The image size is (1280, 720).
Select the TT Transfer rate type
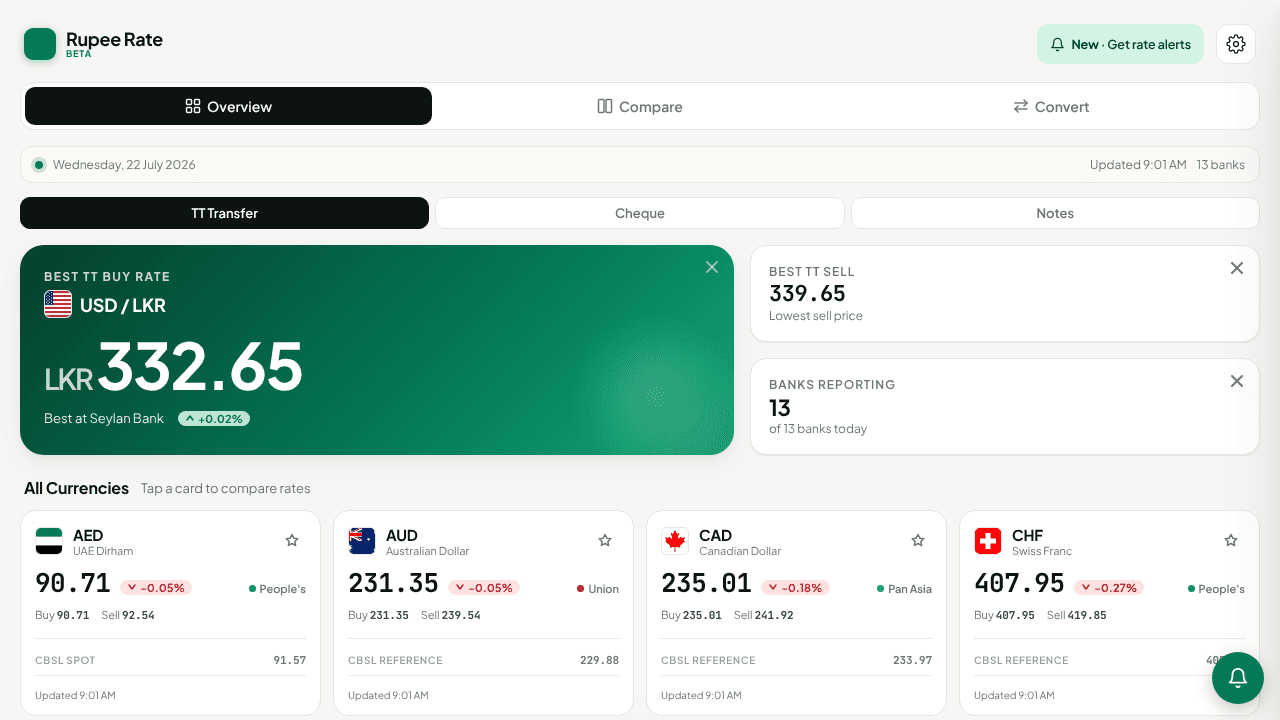[x=225, y=213]
